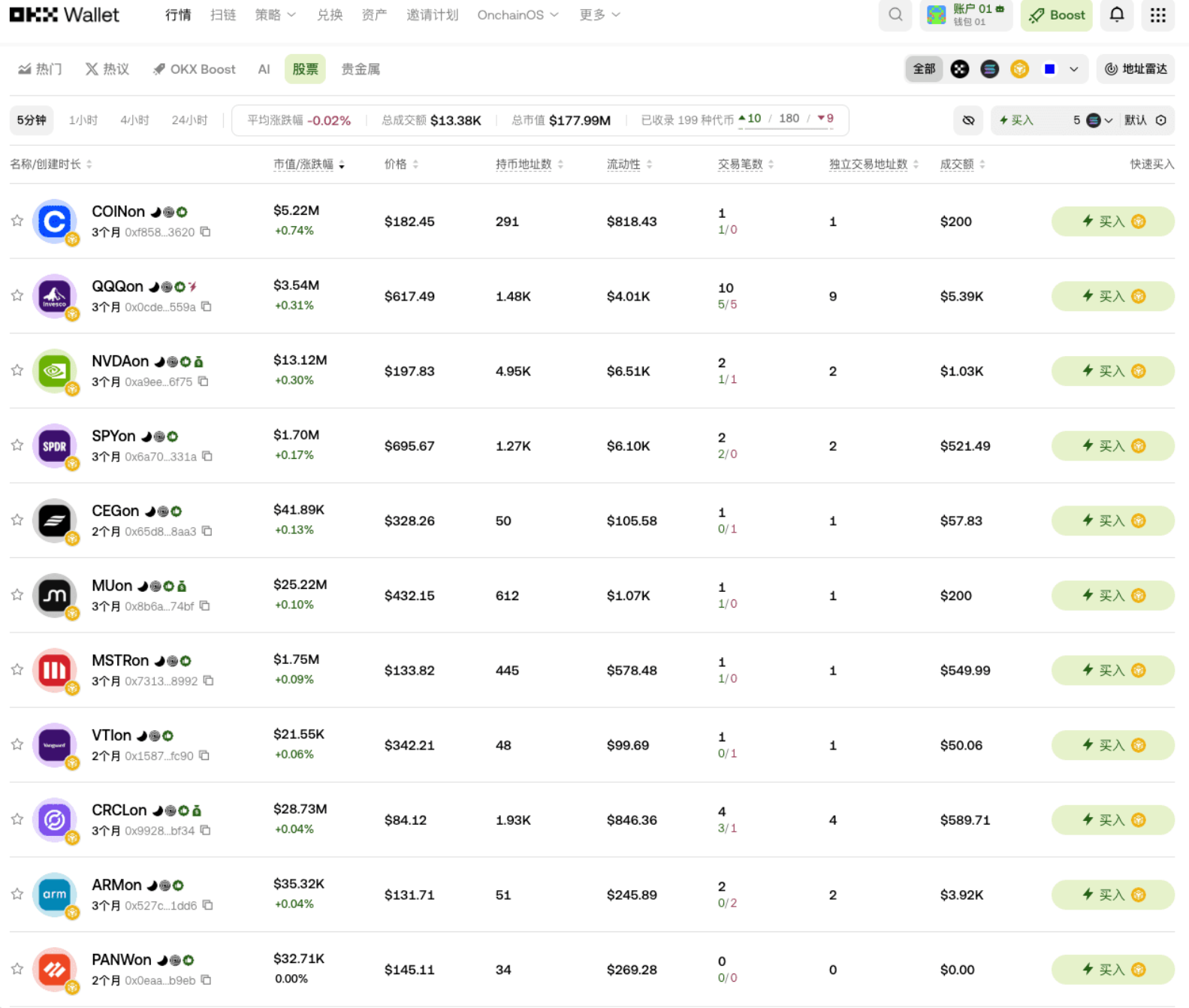The image size is (1189, 1008).
Task: Expand the 更多 menu in header
Action: click(599, 15)
